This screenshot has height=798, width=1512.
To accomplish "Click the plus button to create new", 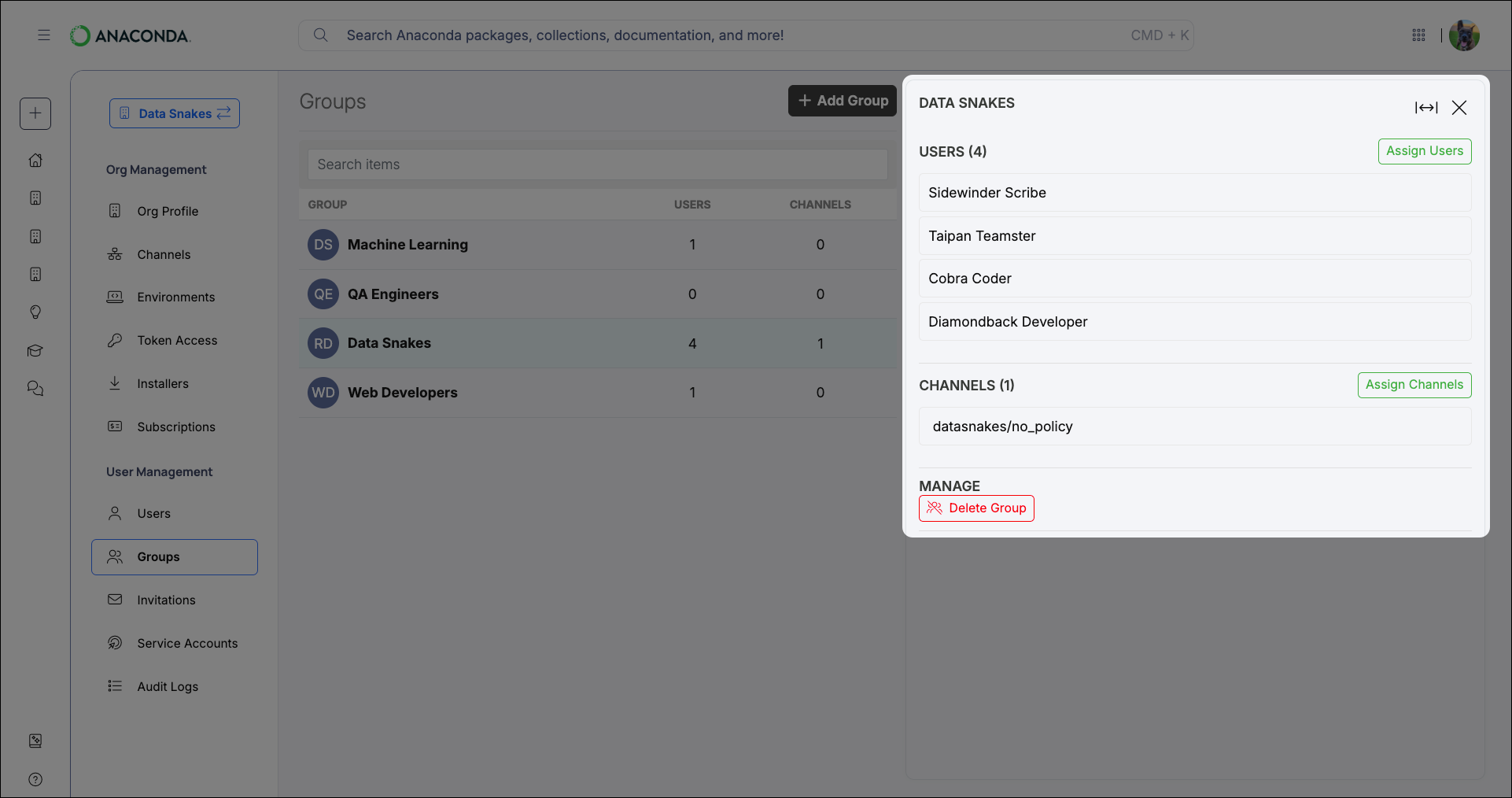I will pyautogui.click(x=35, y=113).
